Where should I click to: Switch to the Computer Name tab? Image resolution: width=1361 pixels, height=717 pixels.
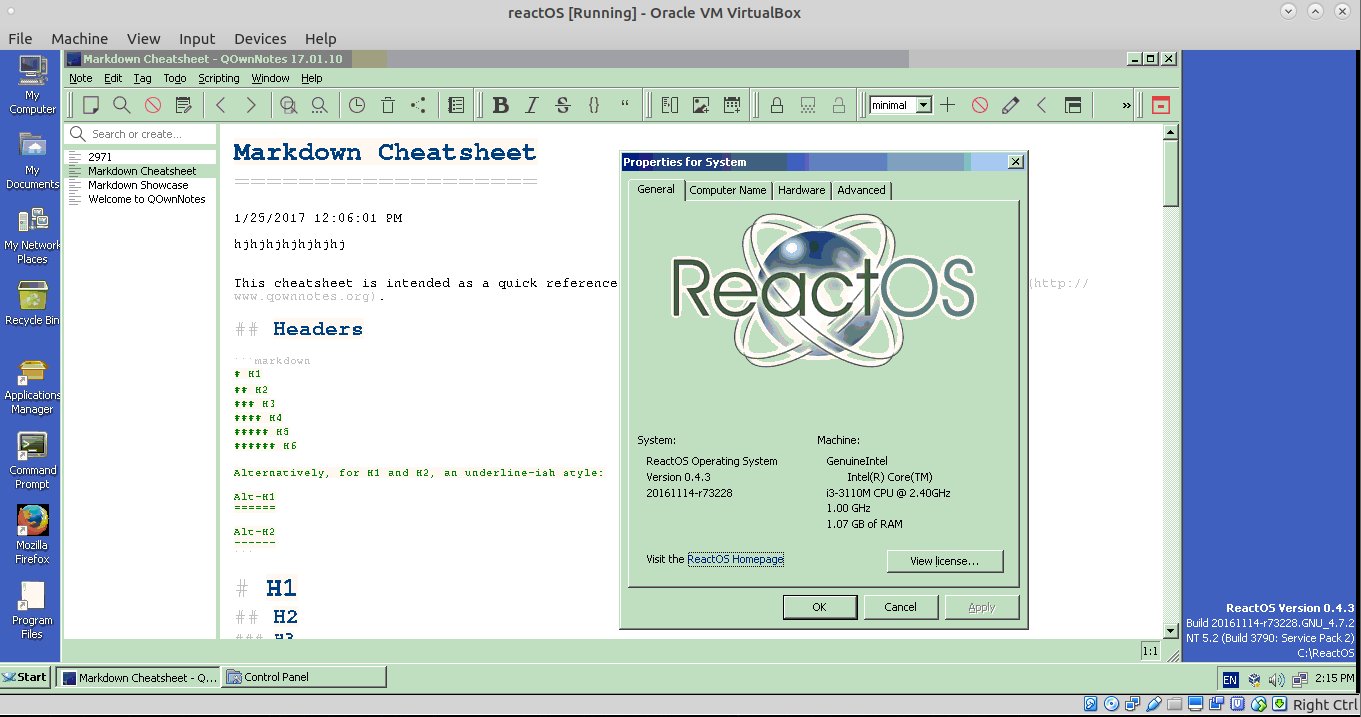(728, 190)
